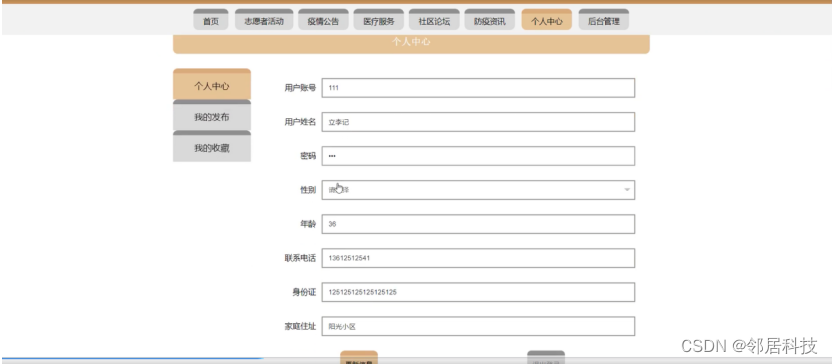Click the 性别 dropdown arrow

point(627,190)
